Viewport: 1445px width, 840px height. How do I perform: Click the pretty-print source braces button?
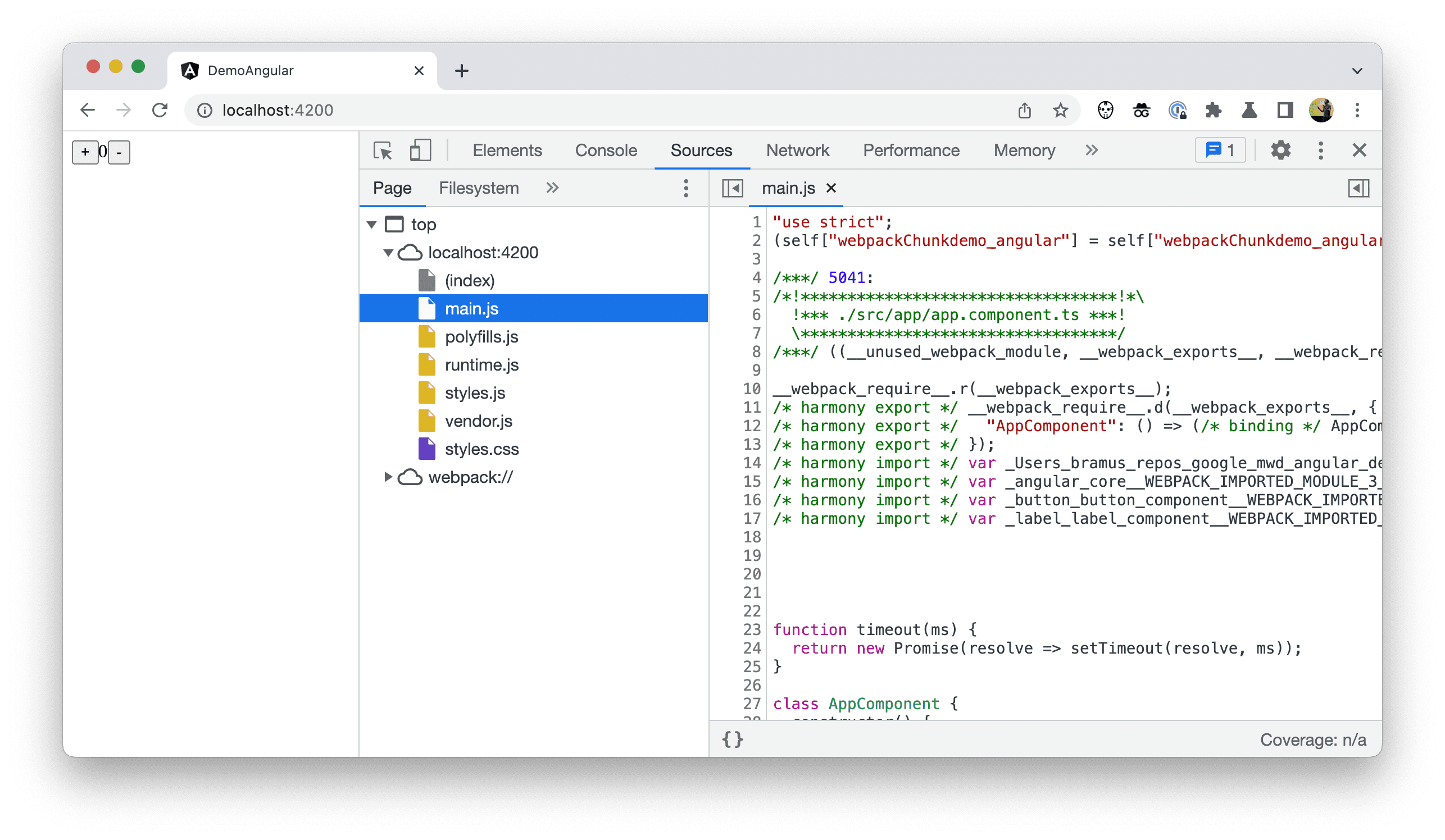[732, 740]
